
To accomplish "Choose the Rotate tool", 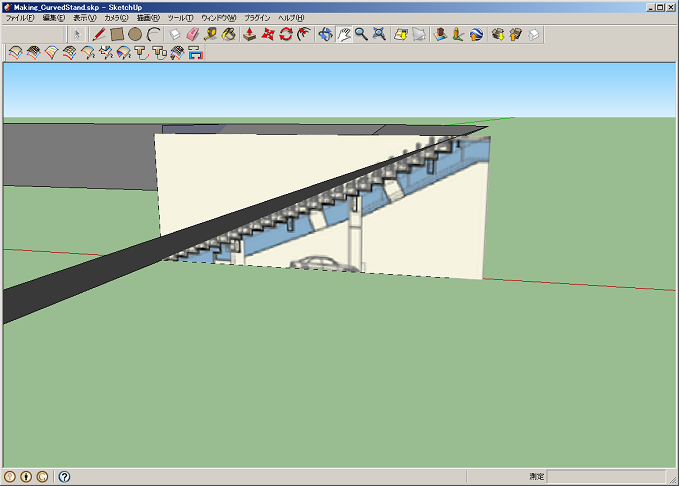I will click(x=285, y=34).
